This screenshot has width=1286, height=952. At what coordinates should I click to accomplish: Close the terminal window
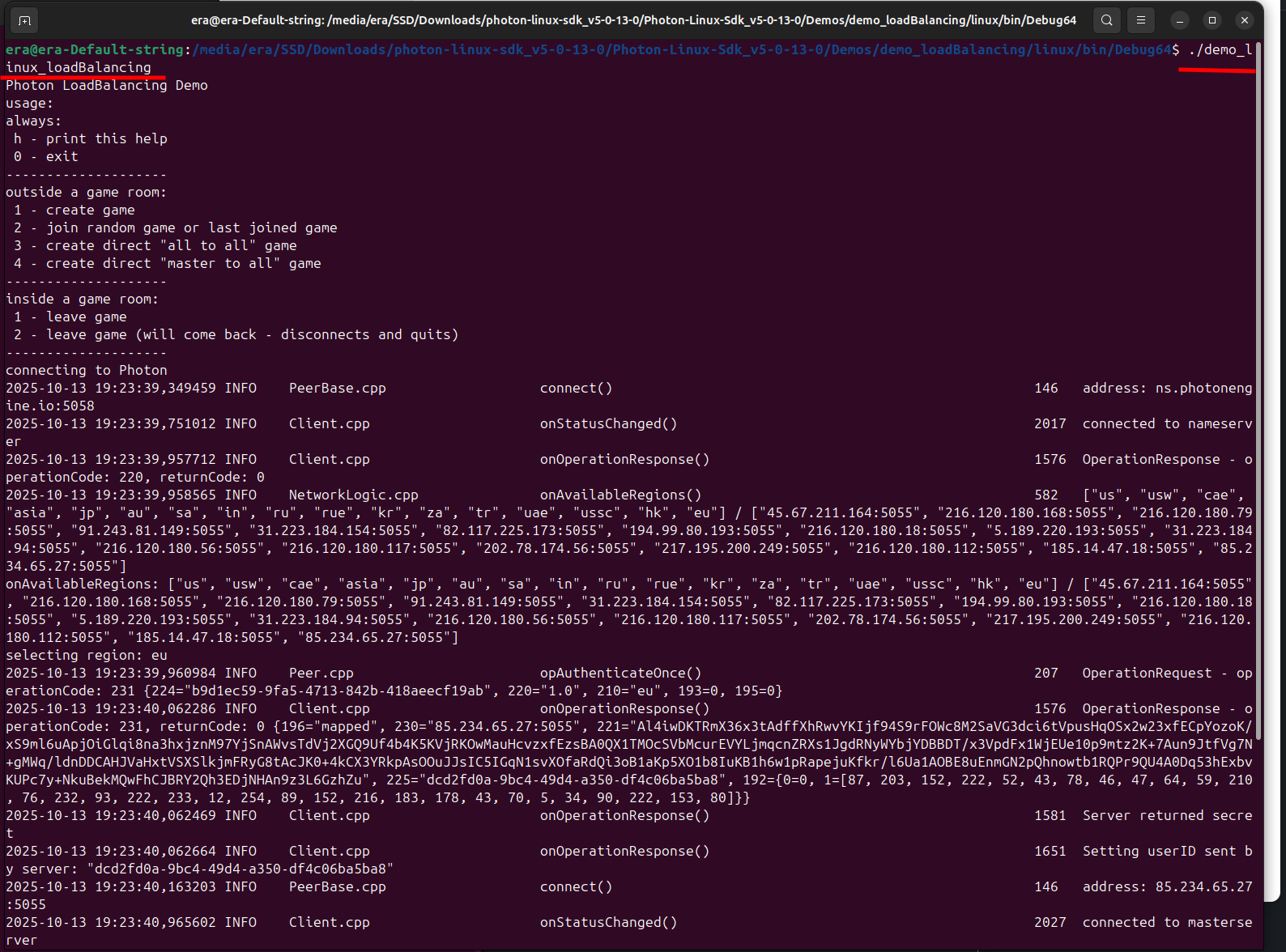[1245, 20]
